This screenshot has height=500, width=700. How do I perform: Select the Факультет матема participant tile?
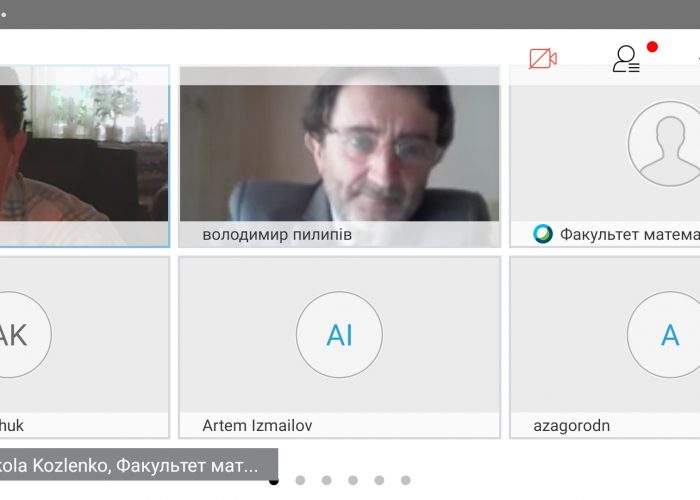coord(605,156)
